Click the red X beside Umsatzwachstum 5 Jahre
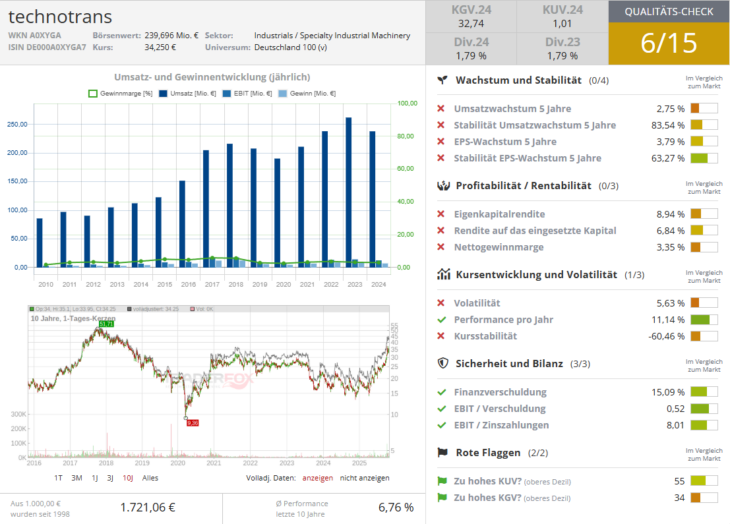 (x=441, y=109)
